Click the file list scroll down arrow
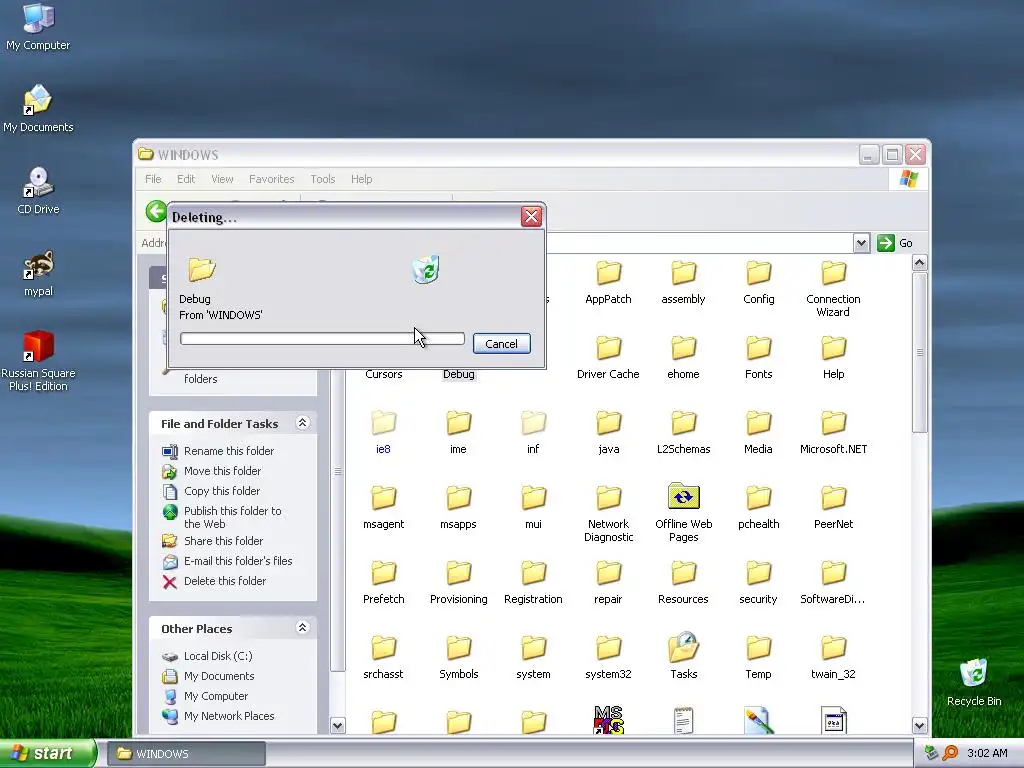1024x768 pixels. [920, 726]
